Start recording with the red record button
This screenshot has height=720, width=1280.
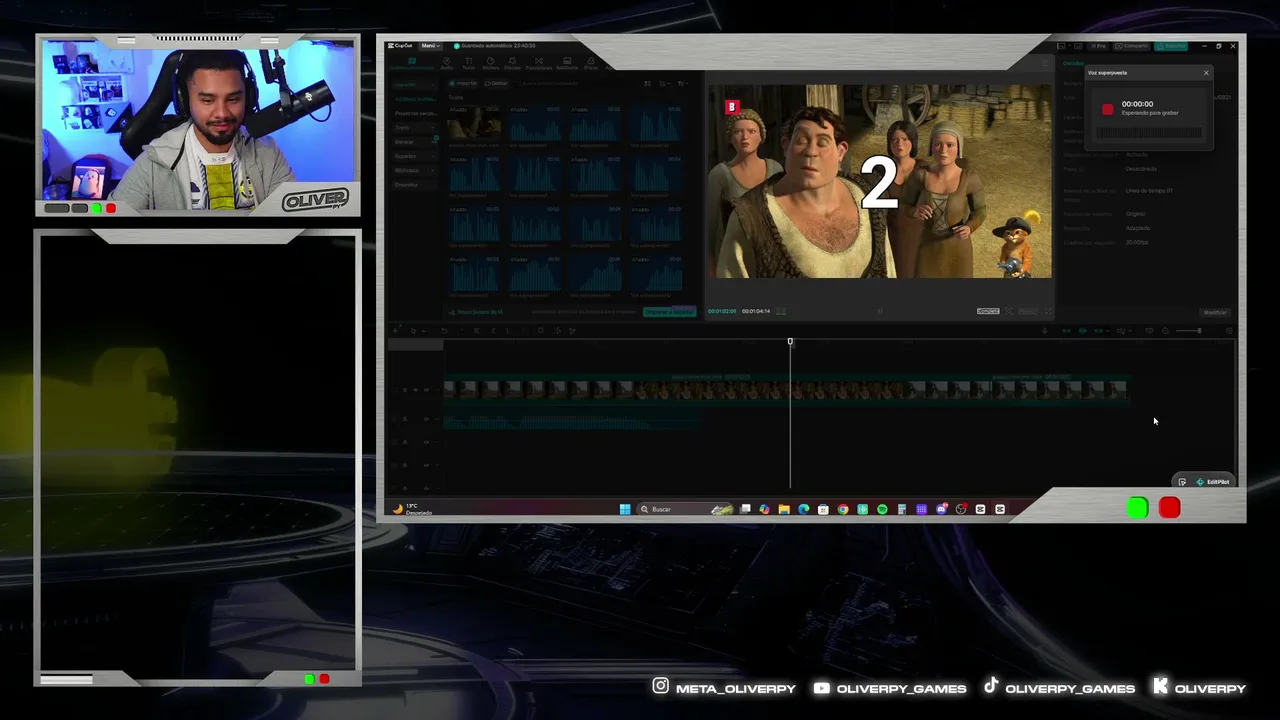click(1107, 109)
